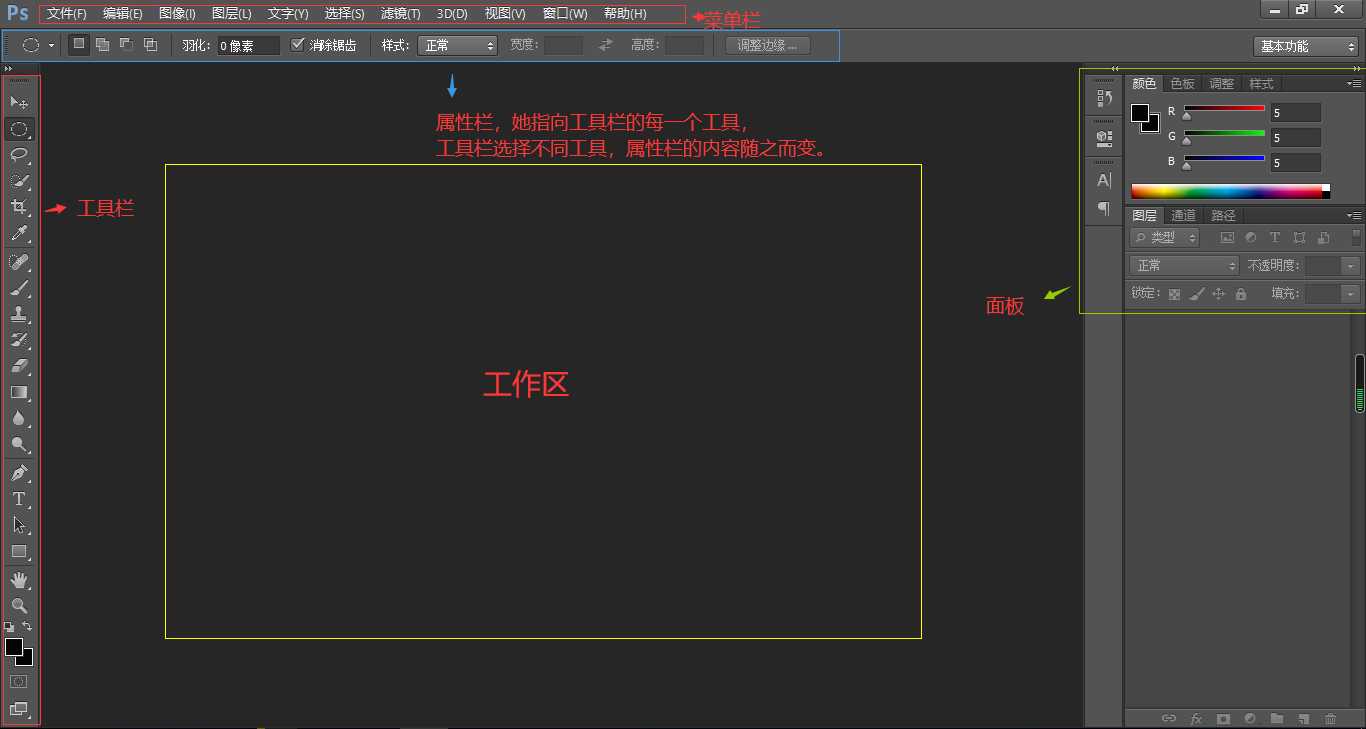Select the Brush tool

tap(19, 288)
